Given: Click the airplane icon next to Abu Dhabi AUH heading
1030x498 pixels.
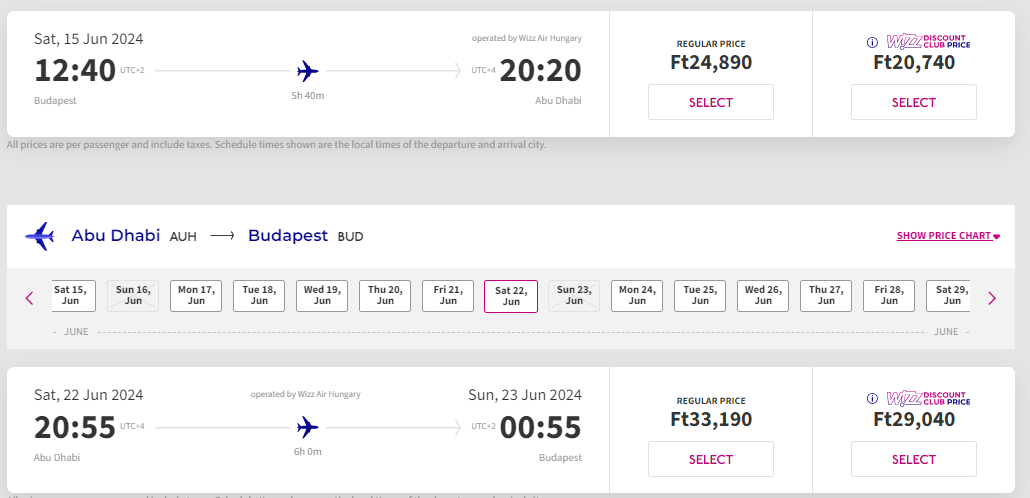Looking at the screenshot, I should 40,237.
